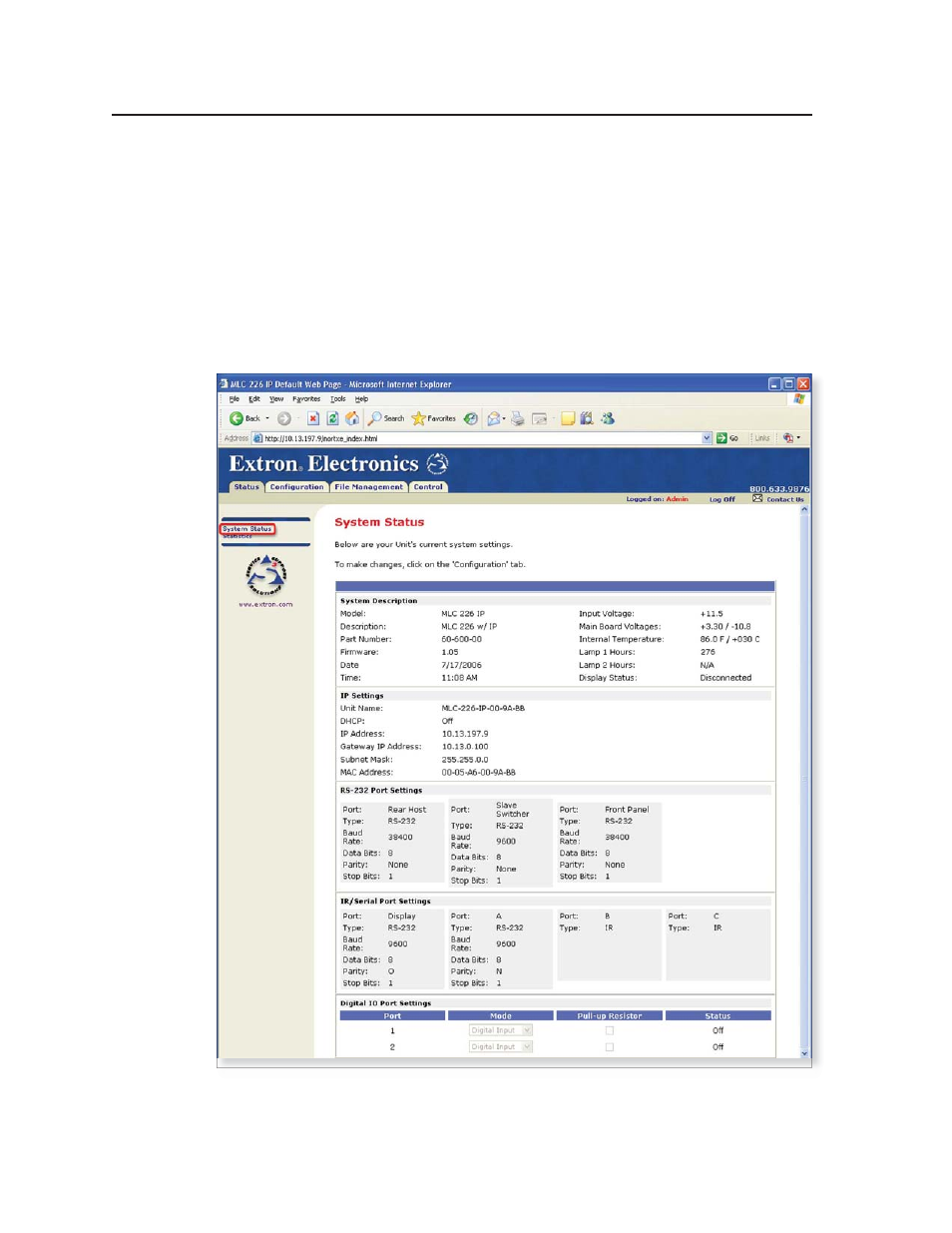Open the www.extron.com link
952x1233 pixels.
click(265, 604)
